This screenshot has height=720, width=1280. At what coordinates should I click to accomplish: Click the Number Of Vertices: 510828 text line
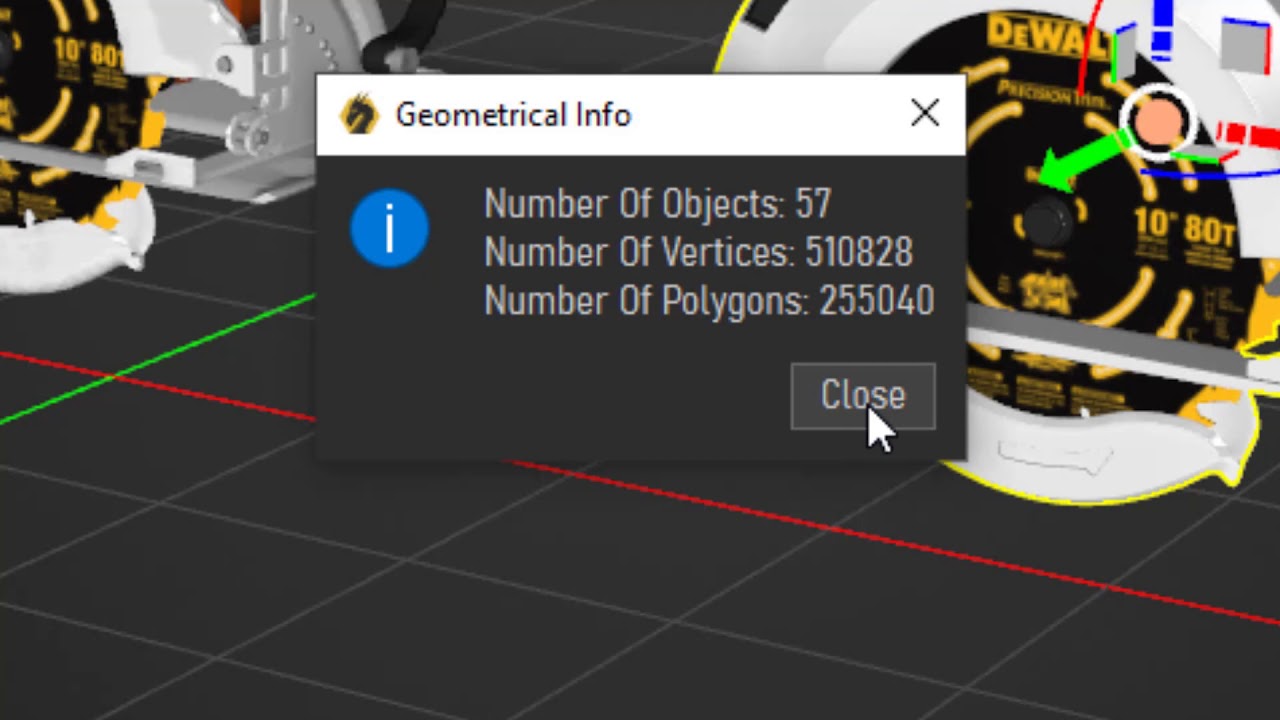(697, 252)
